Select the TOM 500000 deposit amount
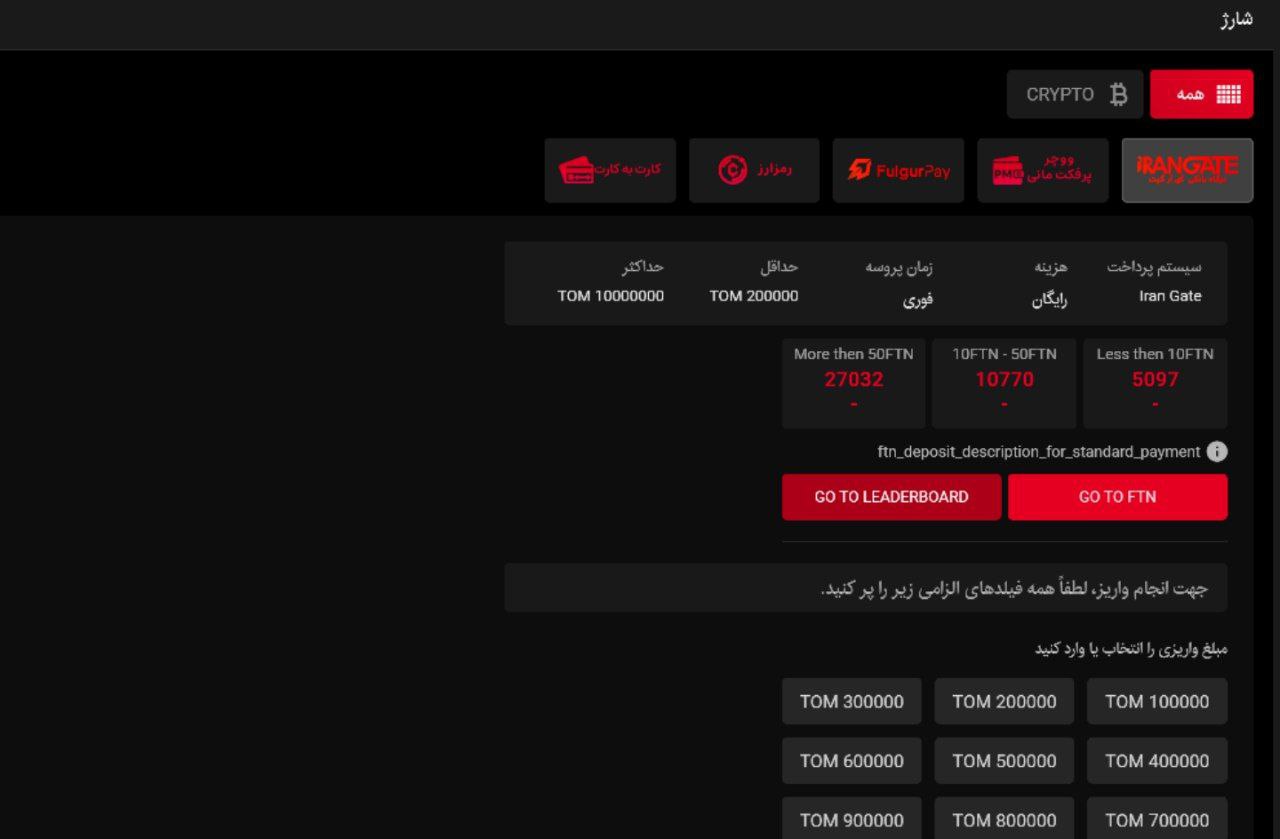Viewport: 1280px width, 839px height. click(x=1004, y=761)
